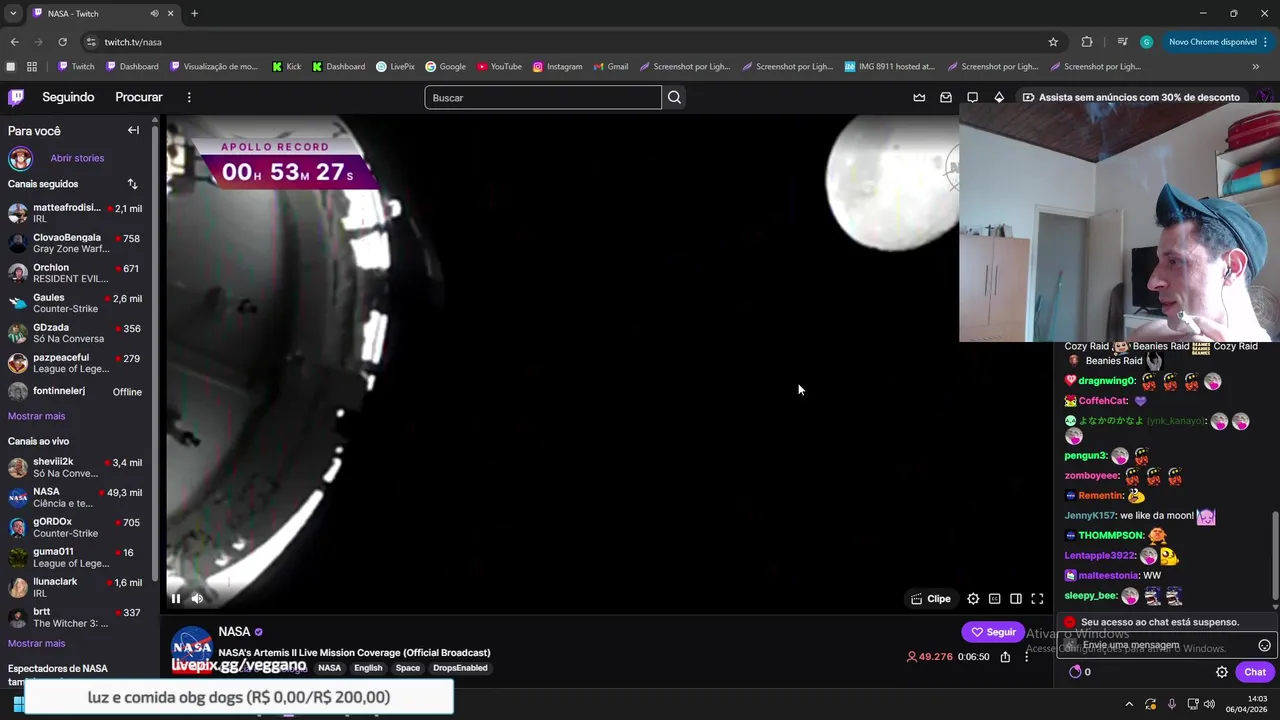Viewport: 1280px width, 720px height.
Task: Open LivePix bookmark
Action: (395, 67)
